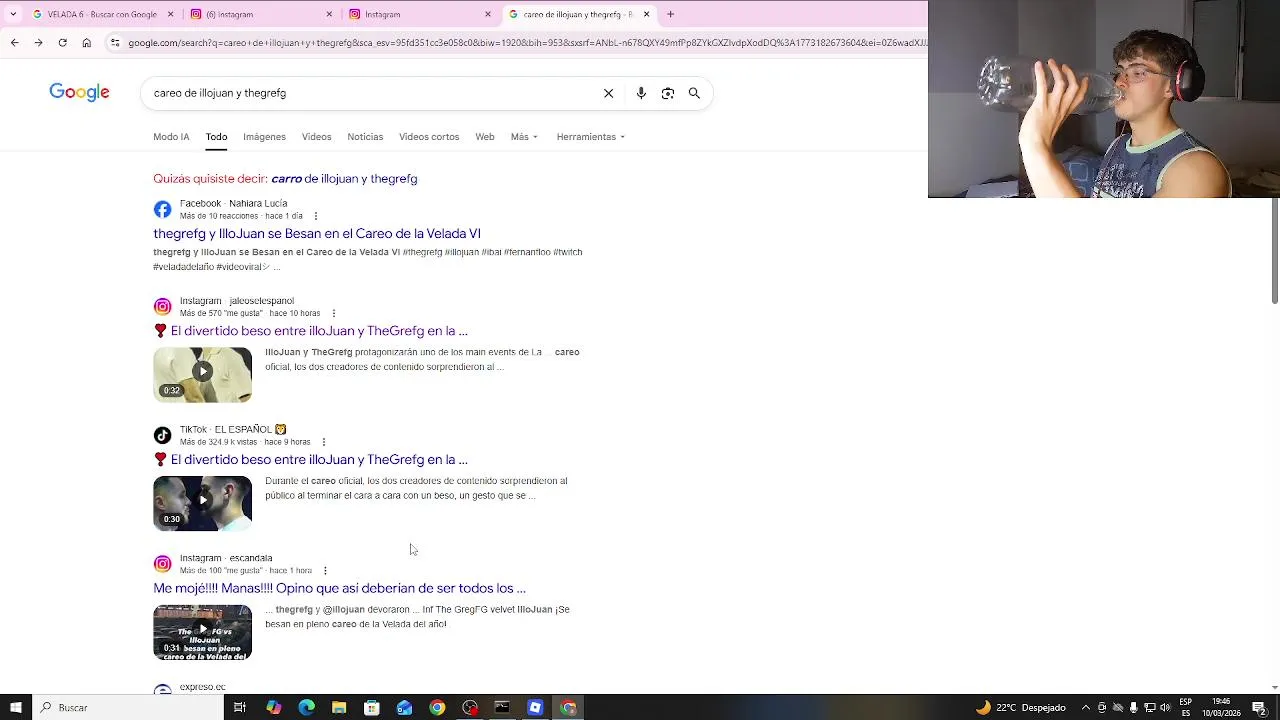Switch to the Modo IA tab

point(171,137)
